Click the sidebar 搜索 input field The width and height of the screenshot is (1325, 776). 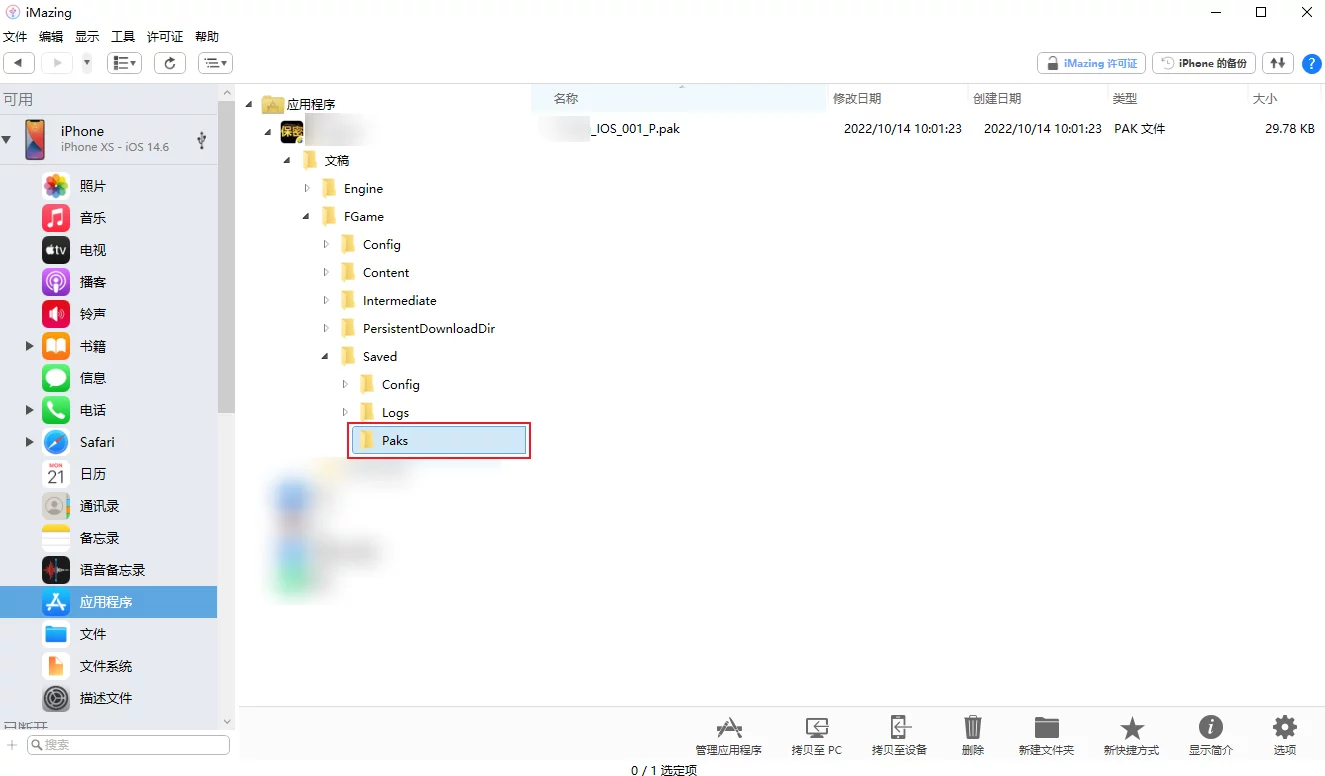click(128, 745)
